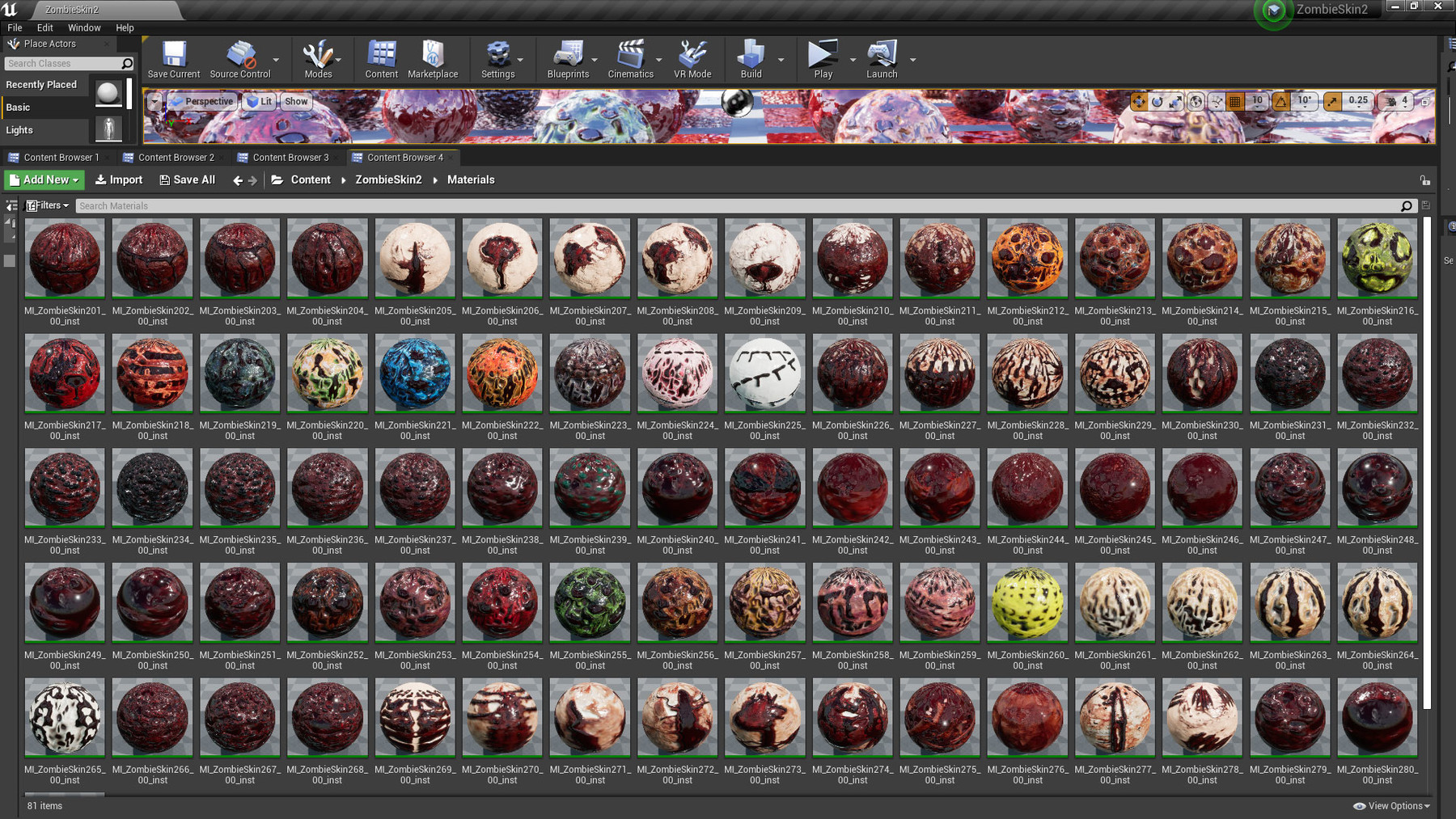Open the rotation snap 10° dropdown
The height and width of the screenshot is (819, 1456).
coord(1305,101)
